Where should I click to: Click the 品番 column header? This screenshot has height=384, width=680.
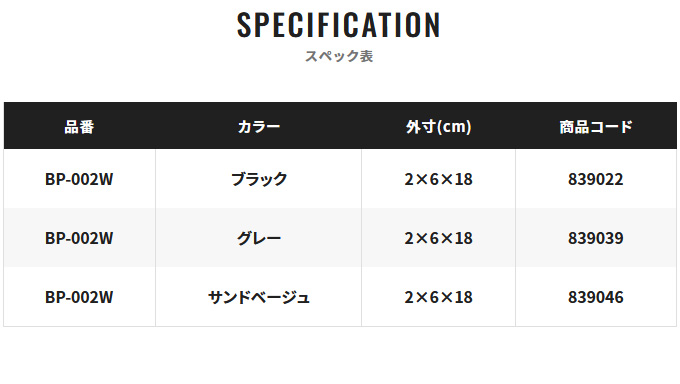[x=79, y=127]
